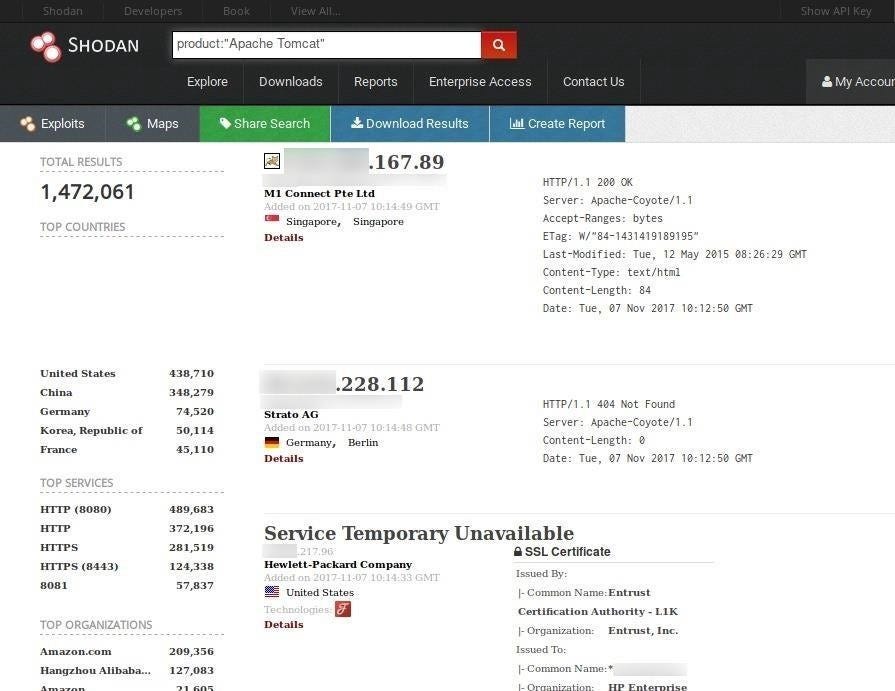This screenshot has width=895, height=691.
Task: Focus the search query input field
Action: [327, 45]
